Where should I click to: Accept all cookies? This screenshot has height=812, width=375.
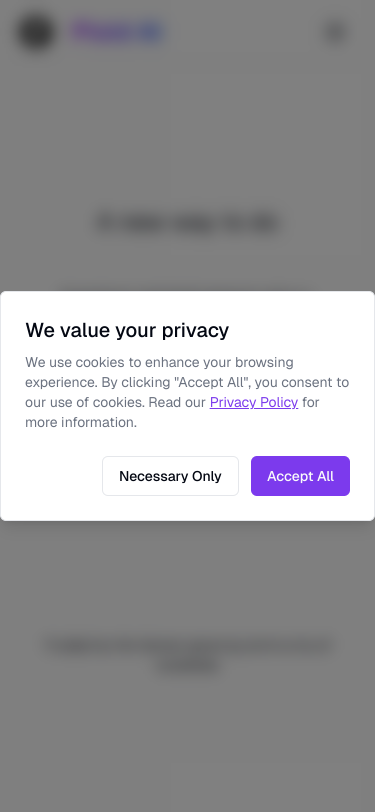tap(300, 476)
